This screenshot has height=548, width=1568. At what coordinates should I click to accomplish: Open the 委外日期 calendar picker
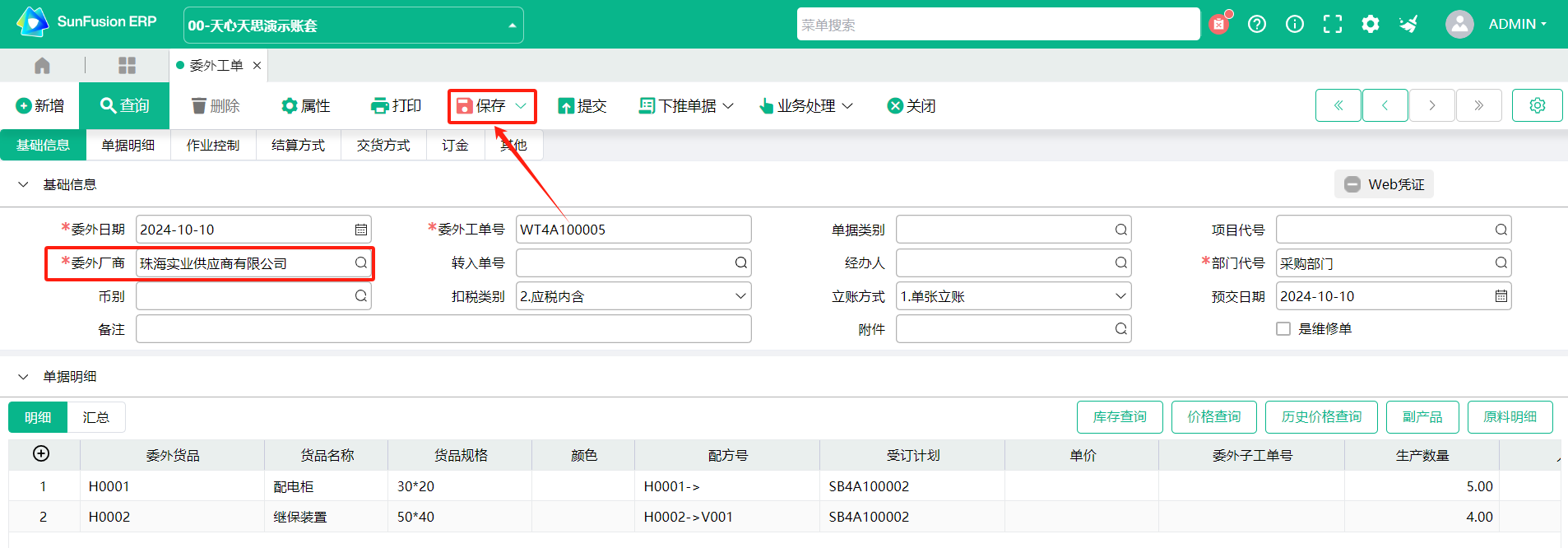(360, 230)
